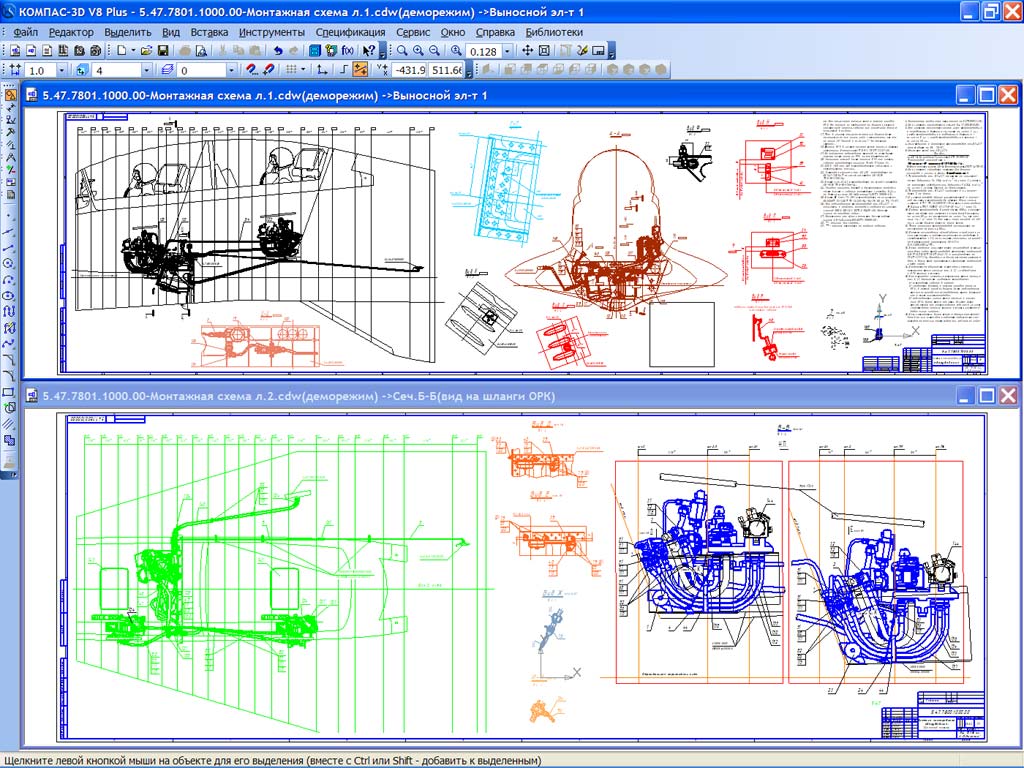This screenshot has height=768, width=1024.
Task: Create a new document icon
Action: coord(121,50)
